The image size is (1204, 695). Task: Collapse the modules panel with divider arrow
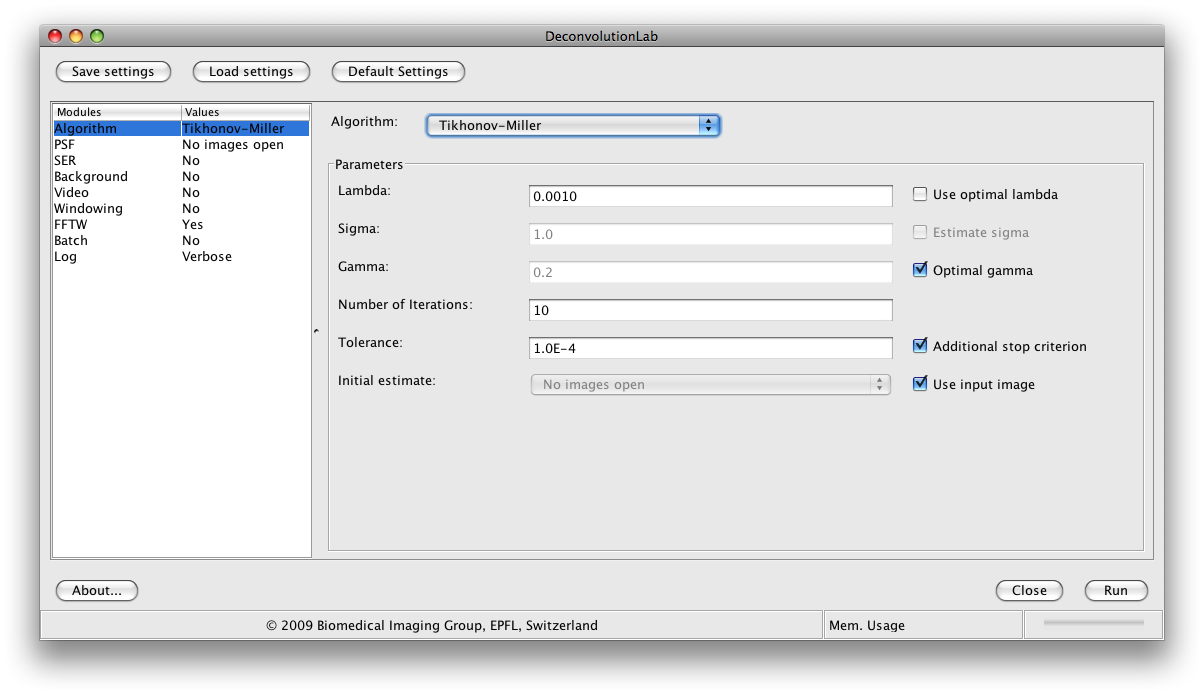coord(316,331)
